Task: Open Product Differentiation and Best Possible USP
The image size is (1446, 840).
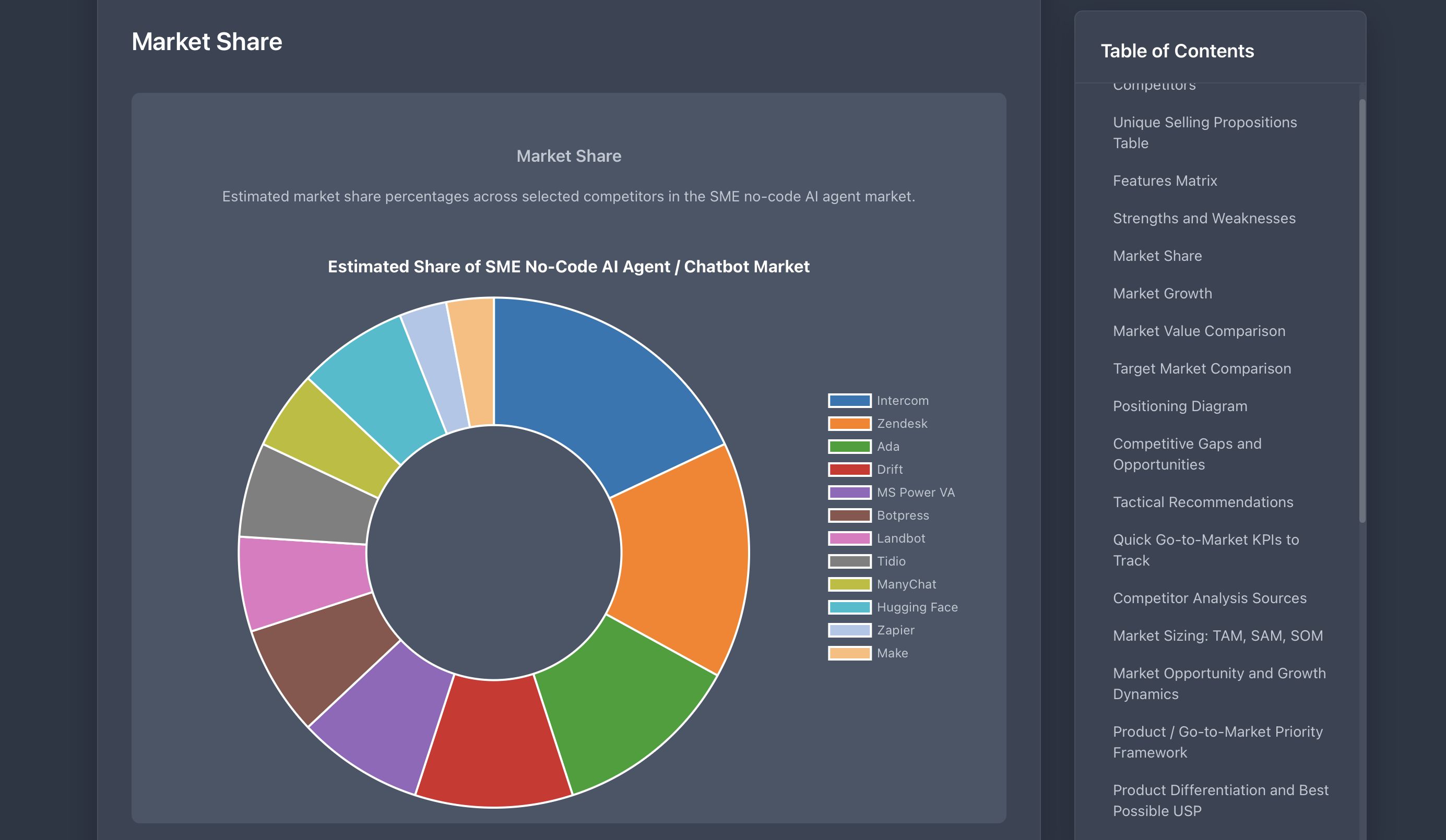Action: click(x=1220, y=800)
